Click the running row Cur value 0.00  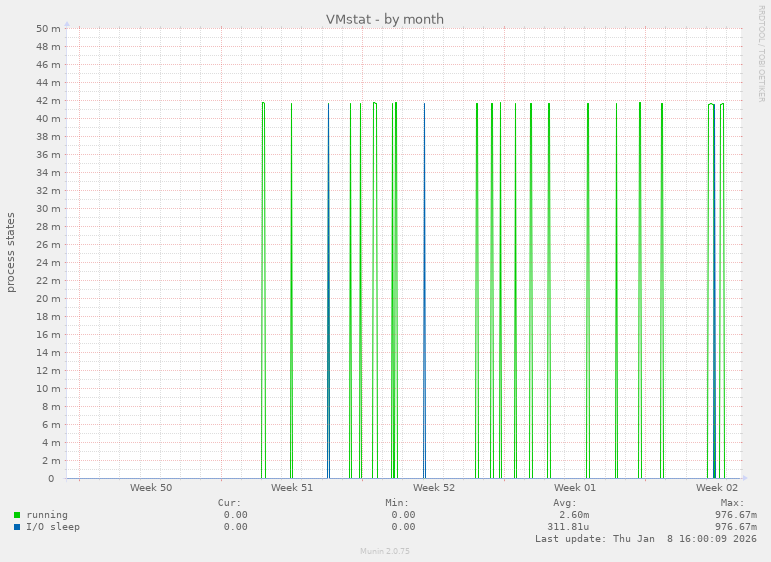(x=236, y=515)
